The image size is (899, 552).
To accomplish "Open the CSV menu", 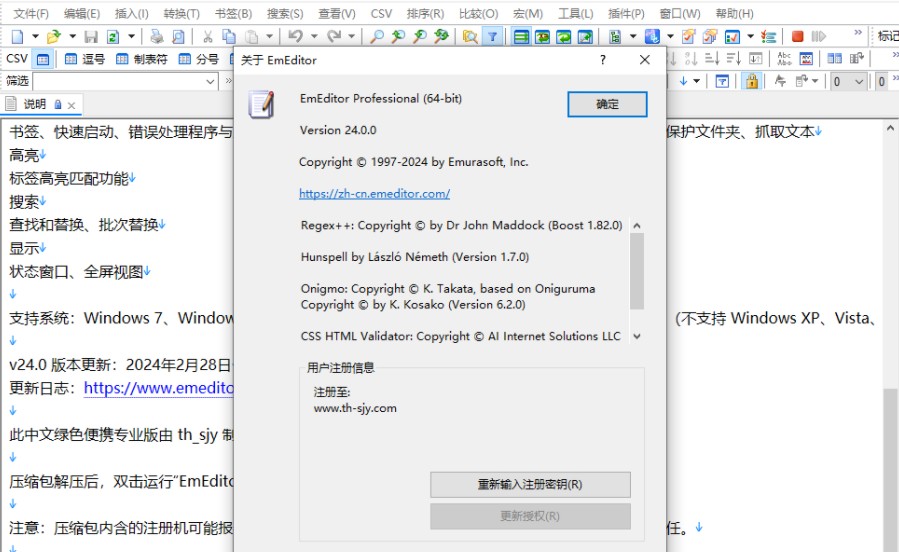I will pyautogui.click(x=381, y=13).
